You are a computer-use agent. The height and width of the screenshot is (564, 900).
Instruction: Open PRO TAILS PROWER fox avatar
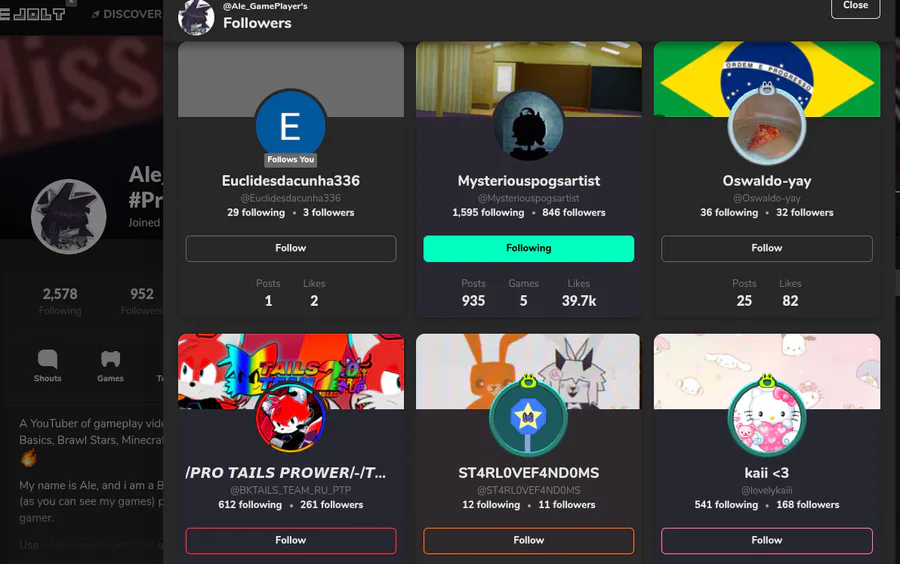point(290,419)
